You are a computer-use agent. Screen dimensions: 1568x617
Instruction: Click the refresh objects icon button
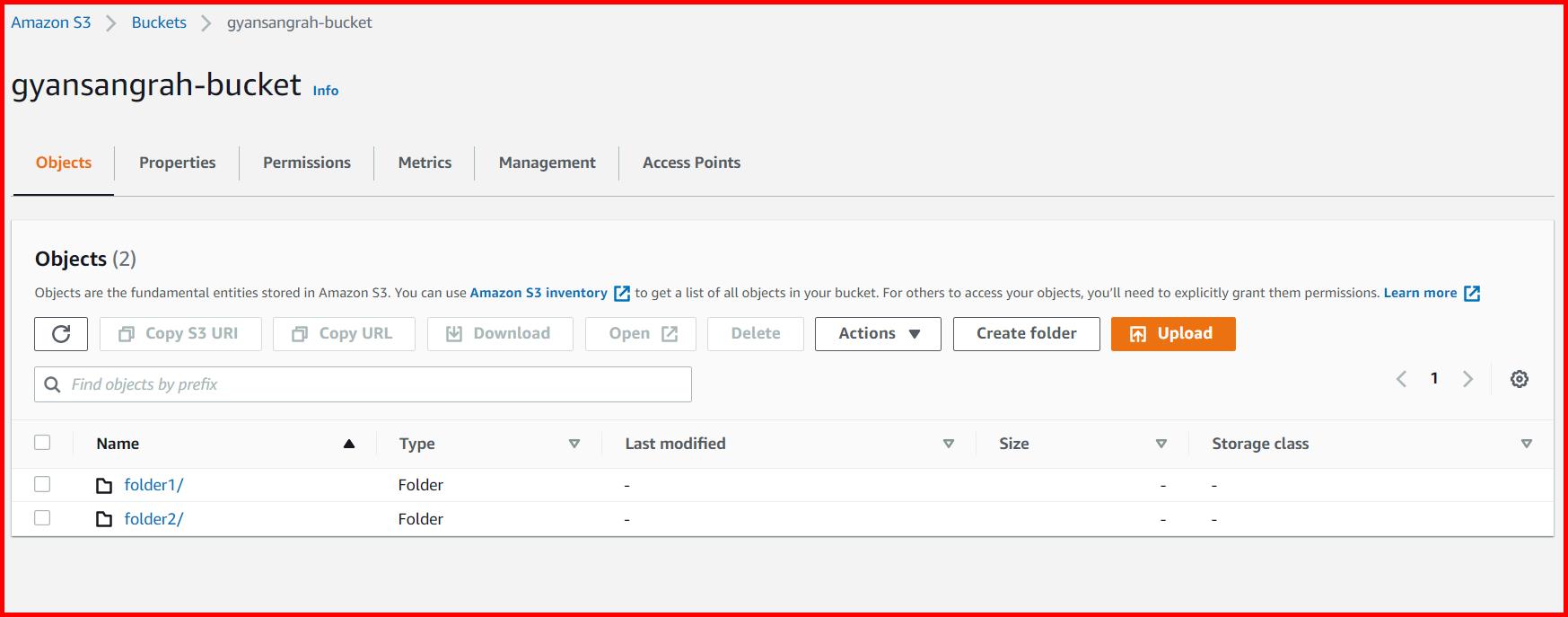pos(61,334)
